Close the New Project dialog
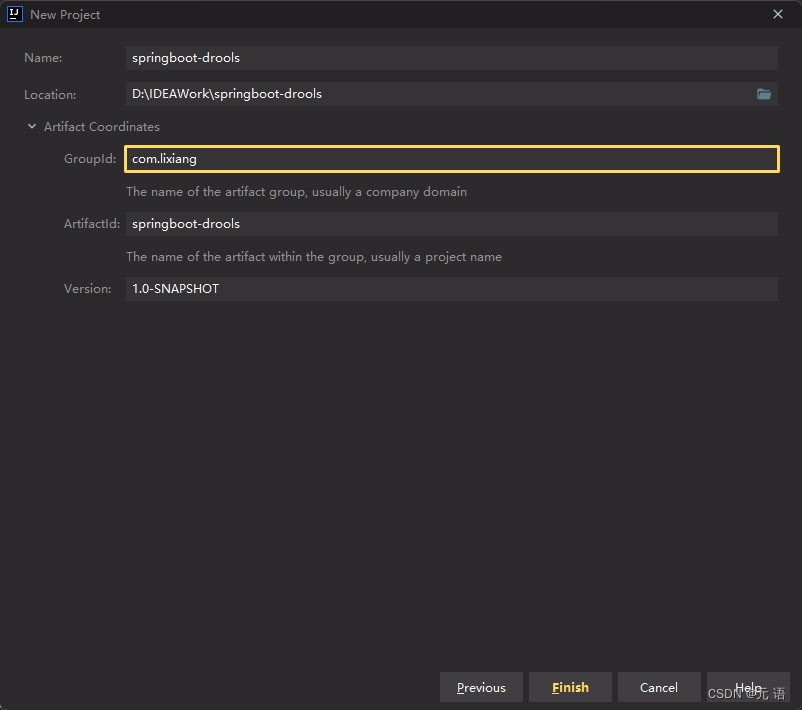This screenshot has width=802, height=710. pyautogui.click(x=778, y=14)
